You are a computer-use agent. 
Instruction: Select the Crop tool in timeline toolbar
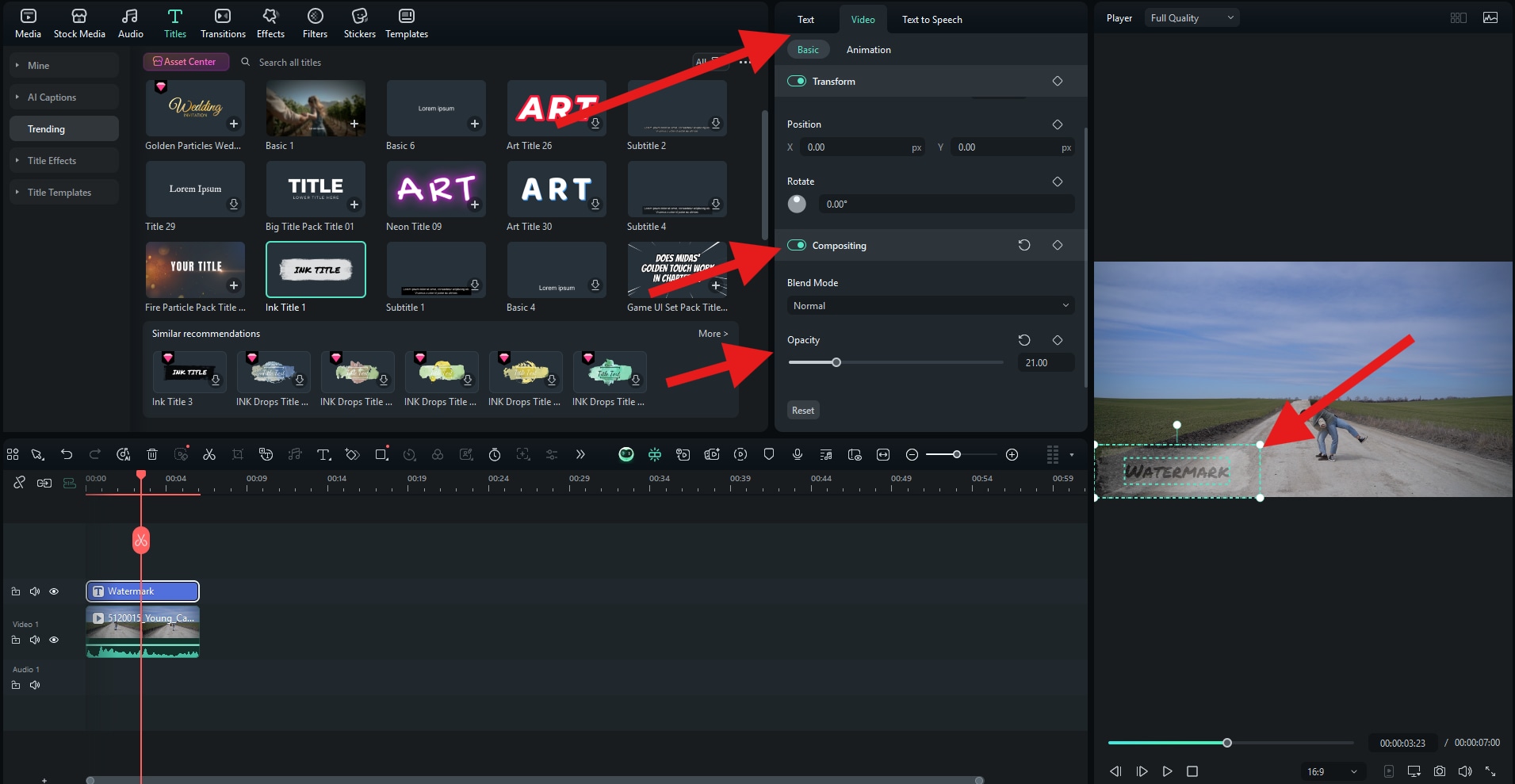pyautogui.click(x=238, y=454)
